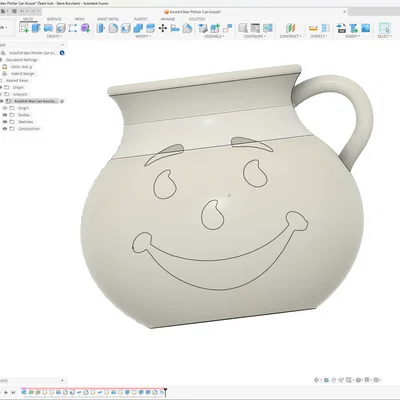Close the Kool-Aid document tab
400x400 pixels.
tap(345, 12)
